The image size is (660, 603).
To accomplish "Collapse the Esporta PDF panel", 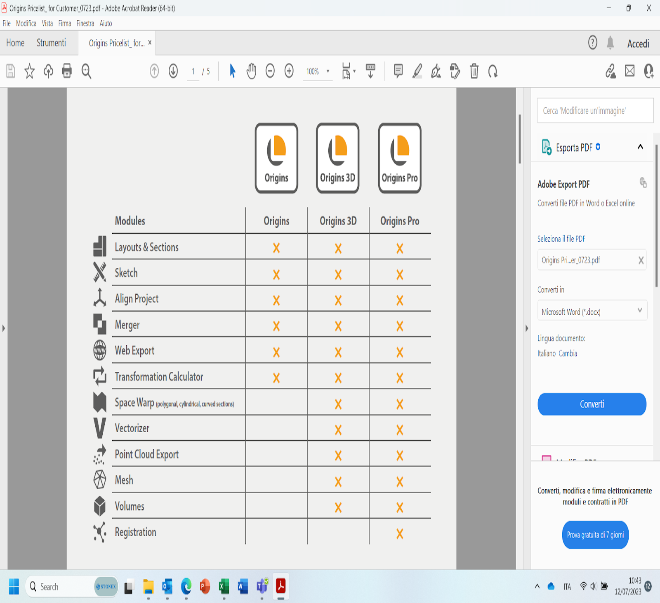I will 640,146.
